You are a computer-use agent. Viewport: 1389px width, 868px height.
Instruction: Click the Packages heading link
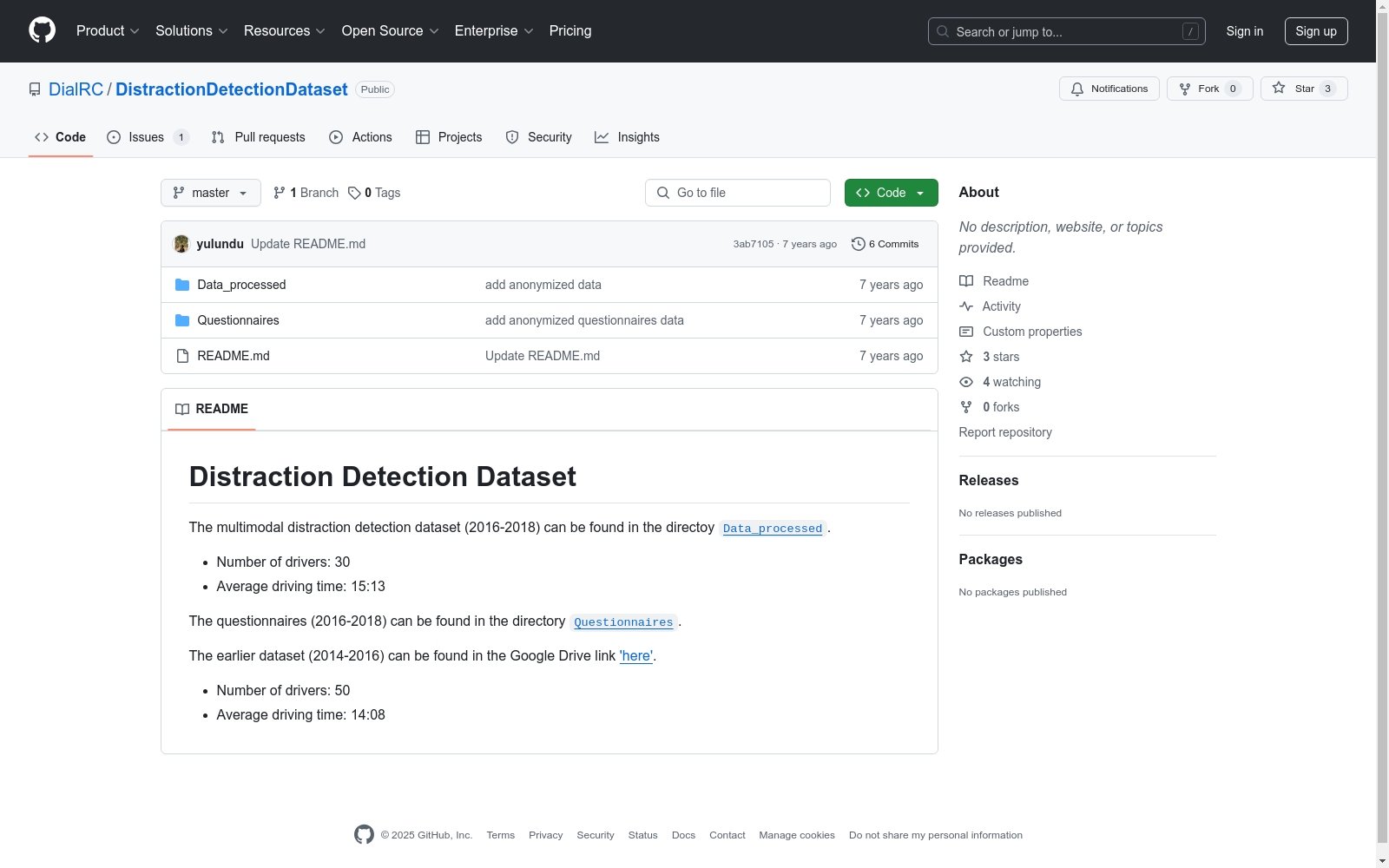point(991,560)
